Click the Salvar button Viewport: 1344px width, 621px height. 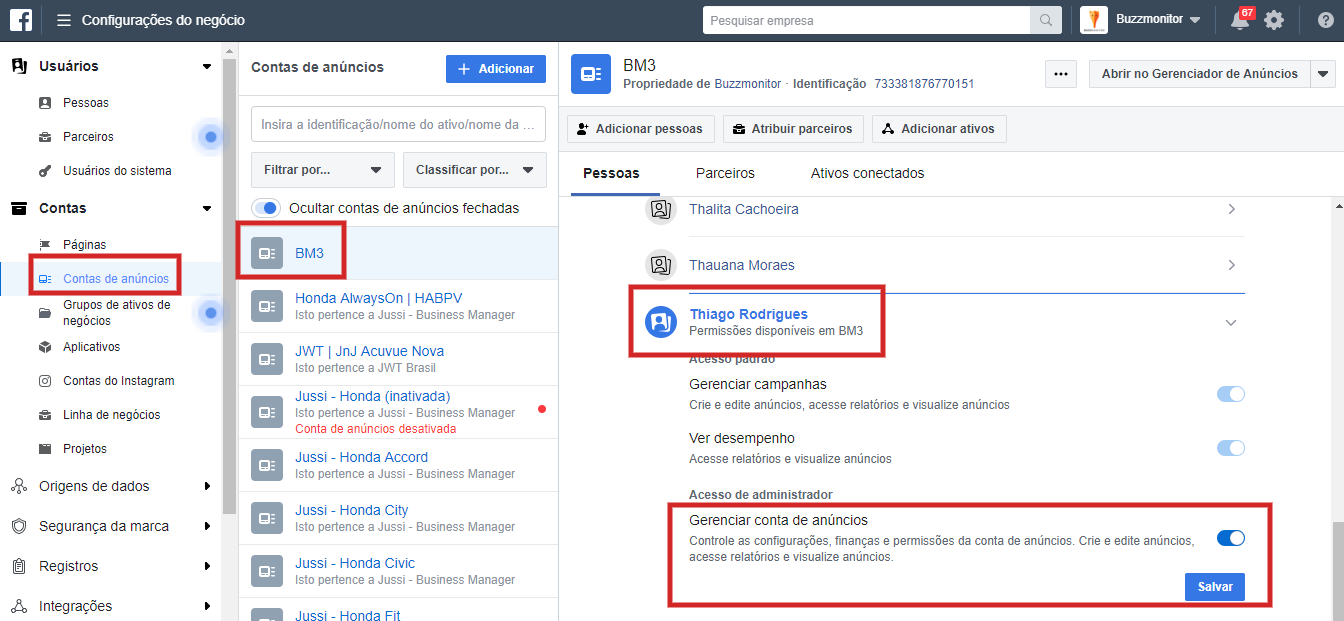[x=1214, y=587]
